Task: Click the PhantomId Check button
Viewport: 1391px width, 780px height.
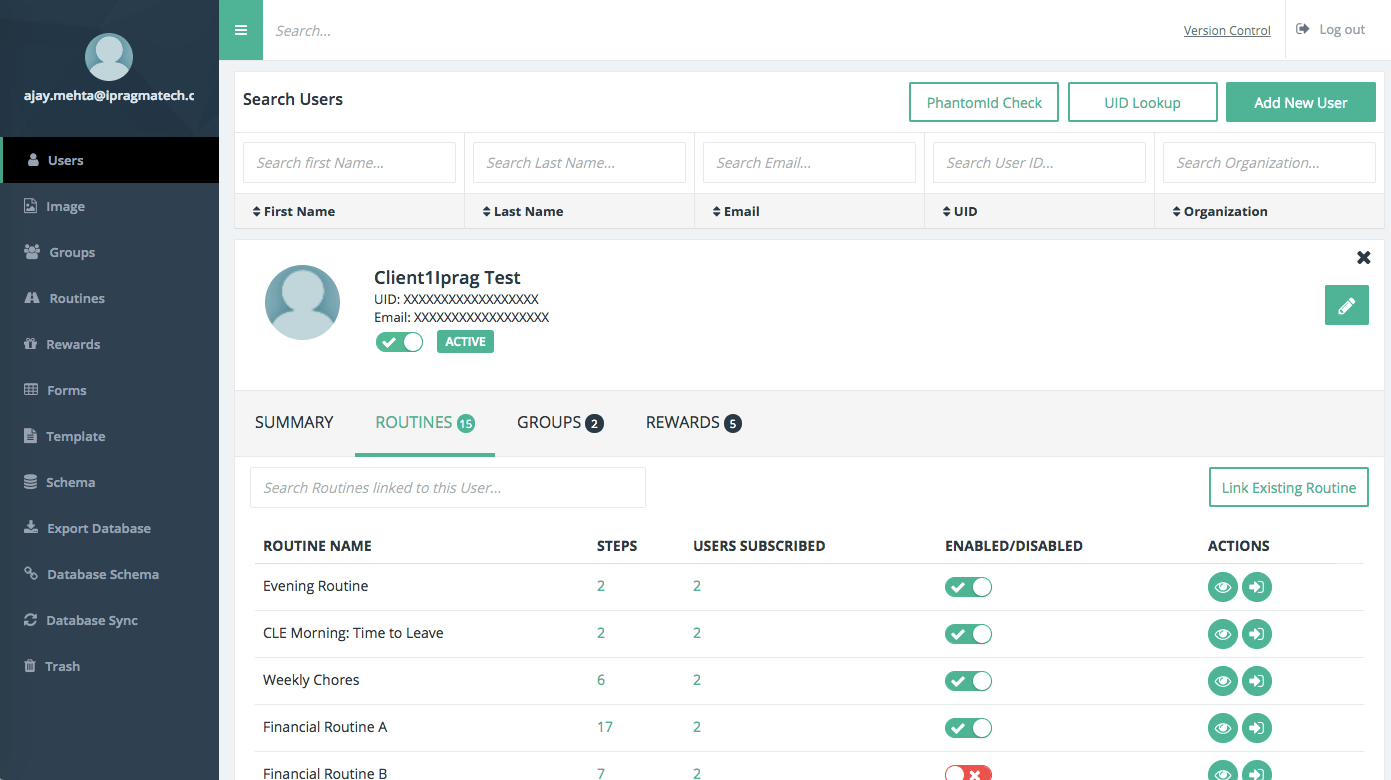Action: (984, 102)
